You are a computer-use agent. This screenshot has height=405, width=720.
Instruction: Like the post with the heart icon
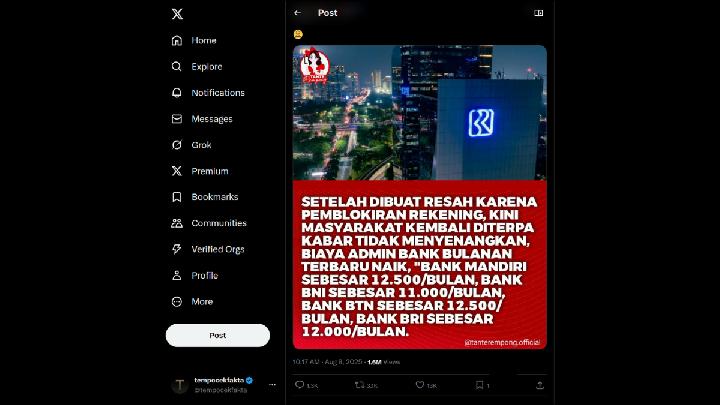point(420,385)
